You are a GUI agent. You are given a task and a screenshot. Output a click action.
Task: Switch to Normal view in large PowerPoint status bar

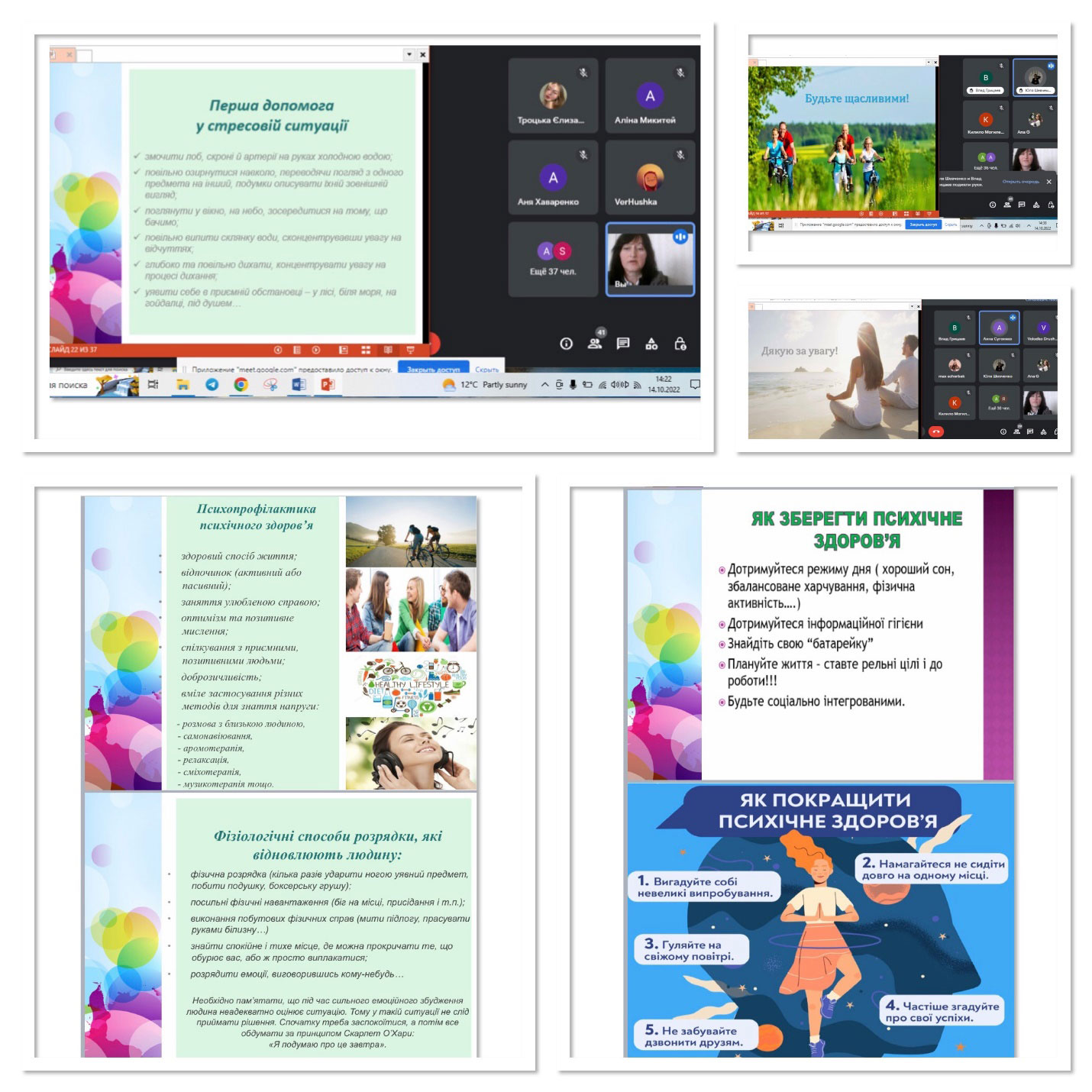[x=344, y=350]
